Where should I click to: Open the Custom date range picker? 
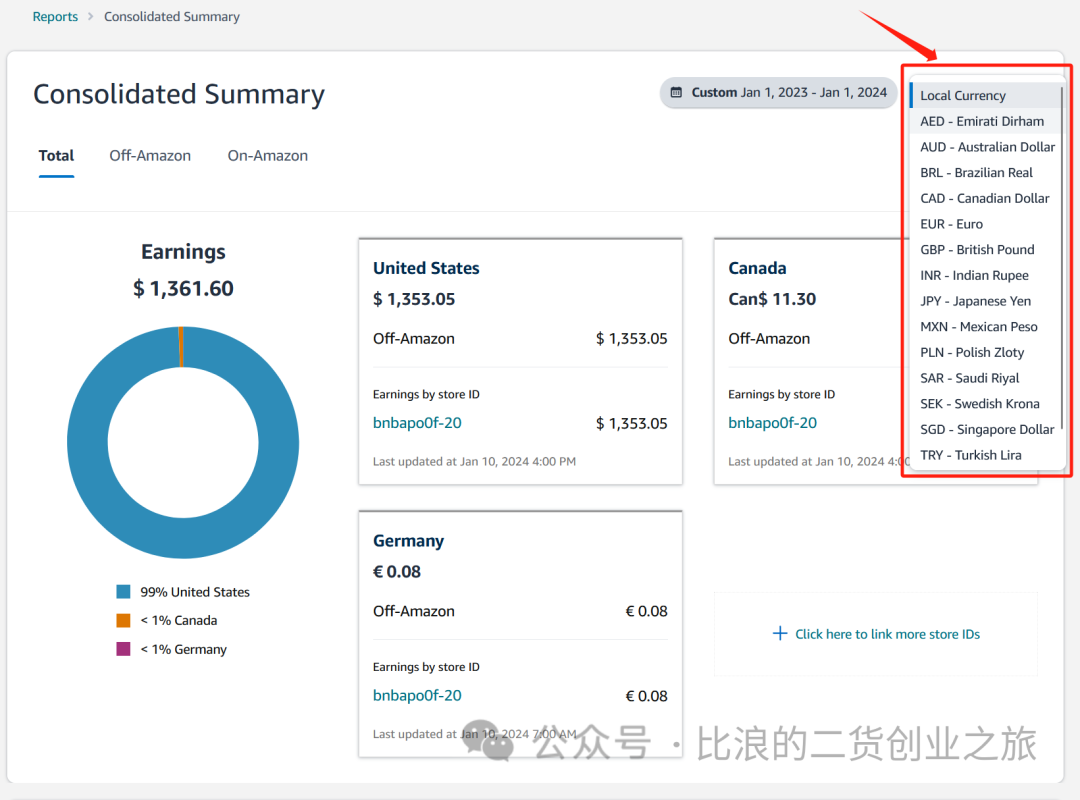click(779, 92)
